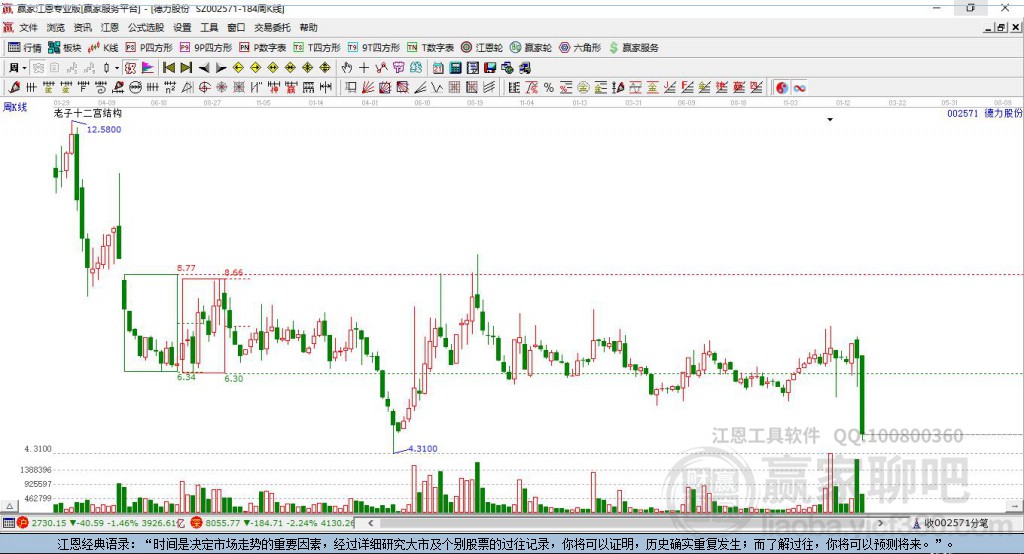Screen dimensions: 1024x554
Task: Open the T数字表 number table
Action: point(430,48)
